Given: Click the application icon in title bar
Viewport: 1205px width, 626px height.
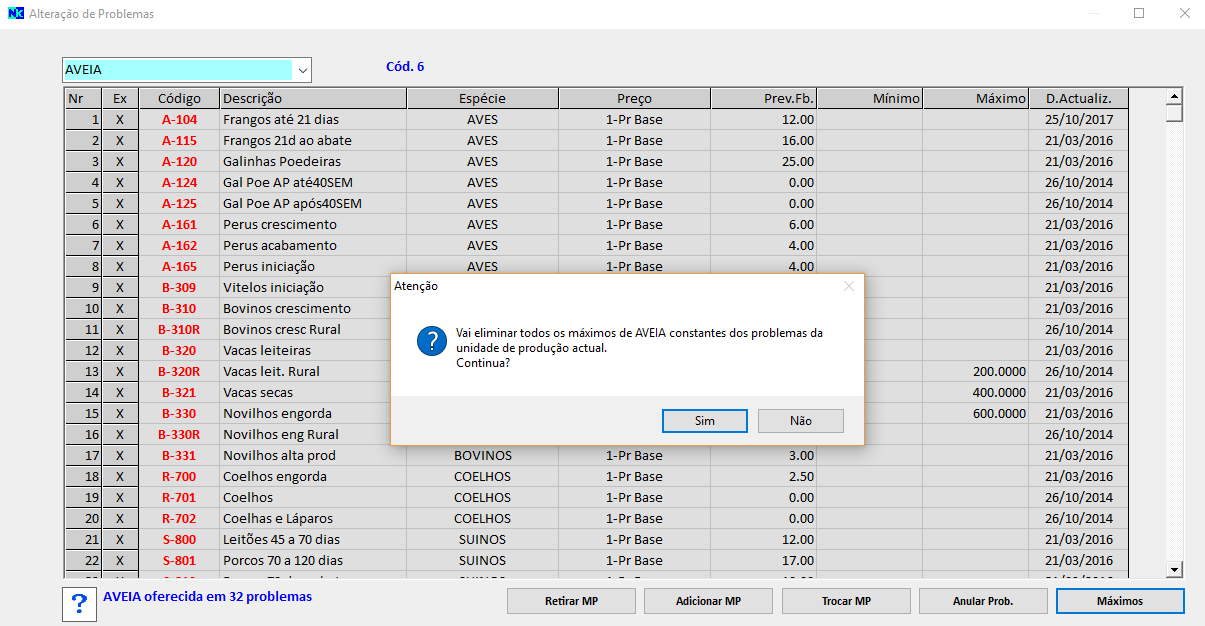Looking at the screenshot, I should pyautogui.click(x=15, y=14).
